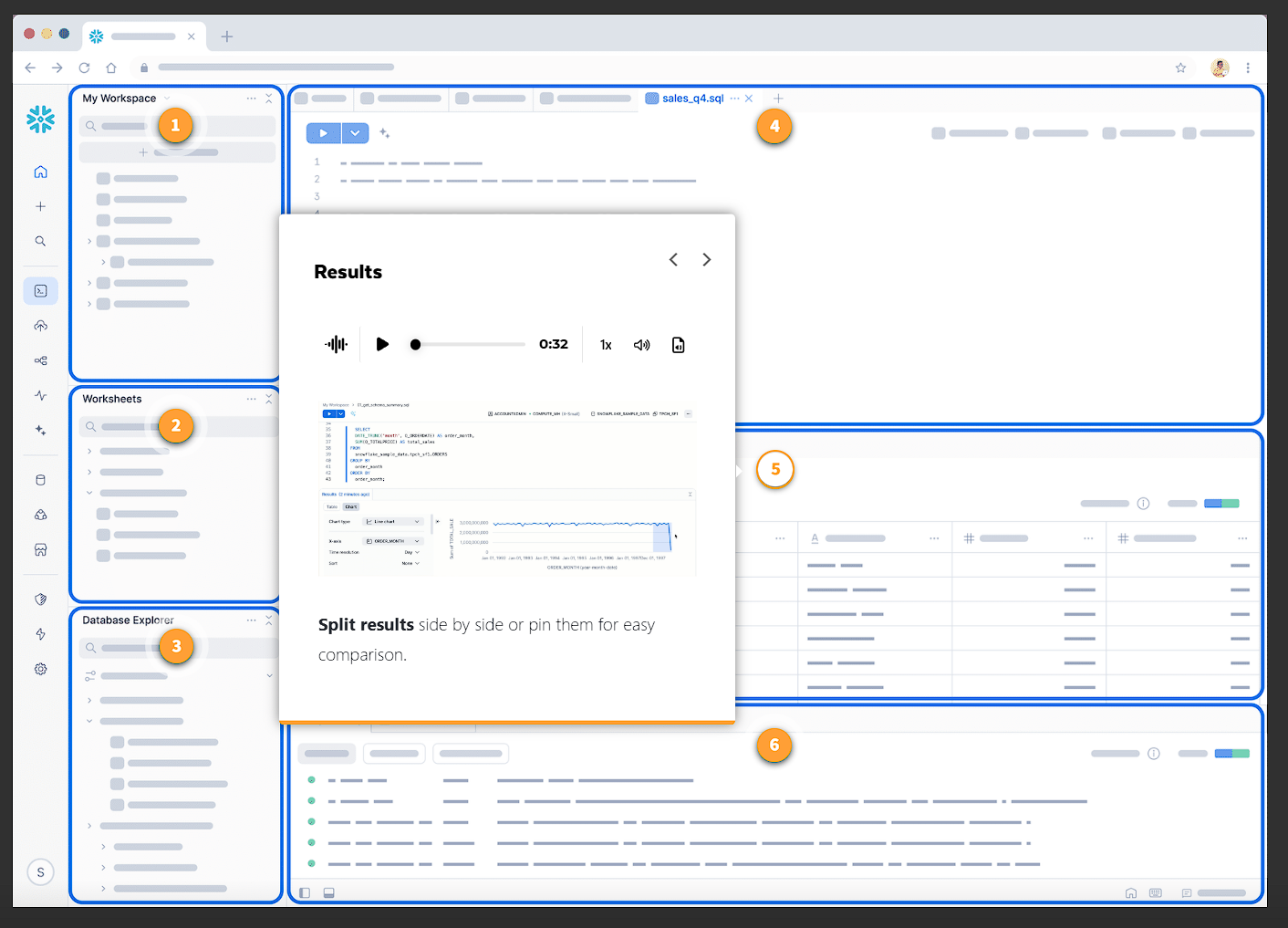This screenshot has width=1288, height=928.
Task: Click the AI sparkle icon beside the Run button
Action: (385, 133)
